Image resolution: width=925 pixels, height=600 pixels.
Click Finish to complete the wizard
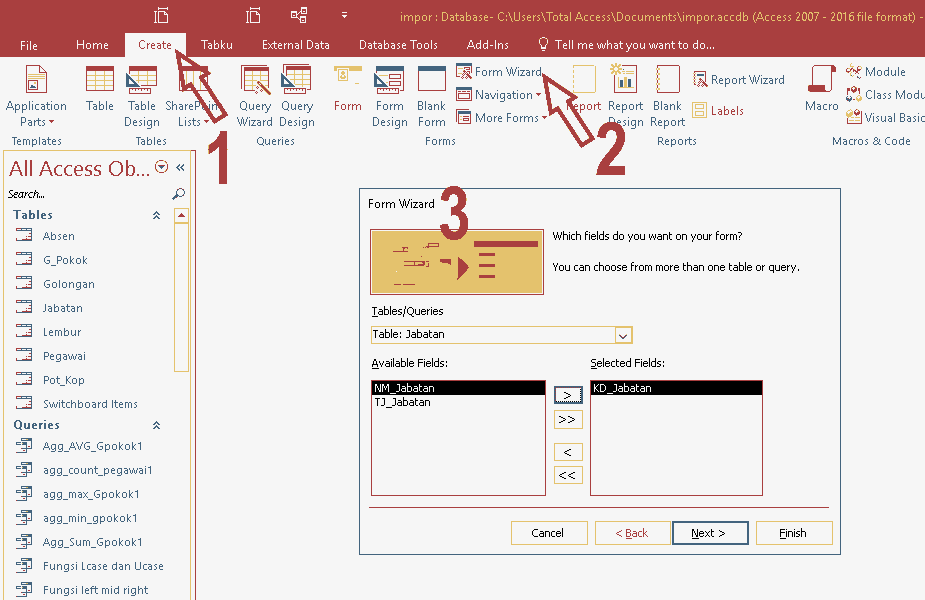[793, 533]
